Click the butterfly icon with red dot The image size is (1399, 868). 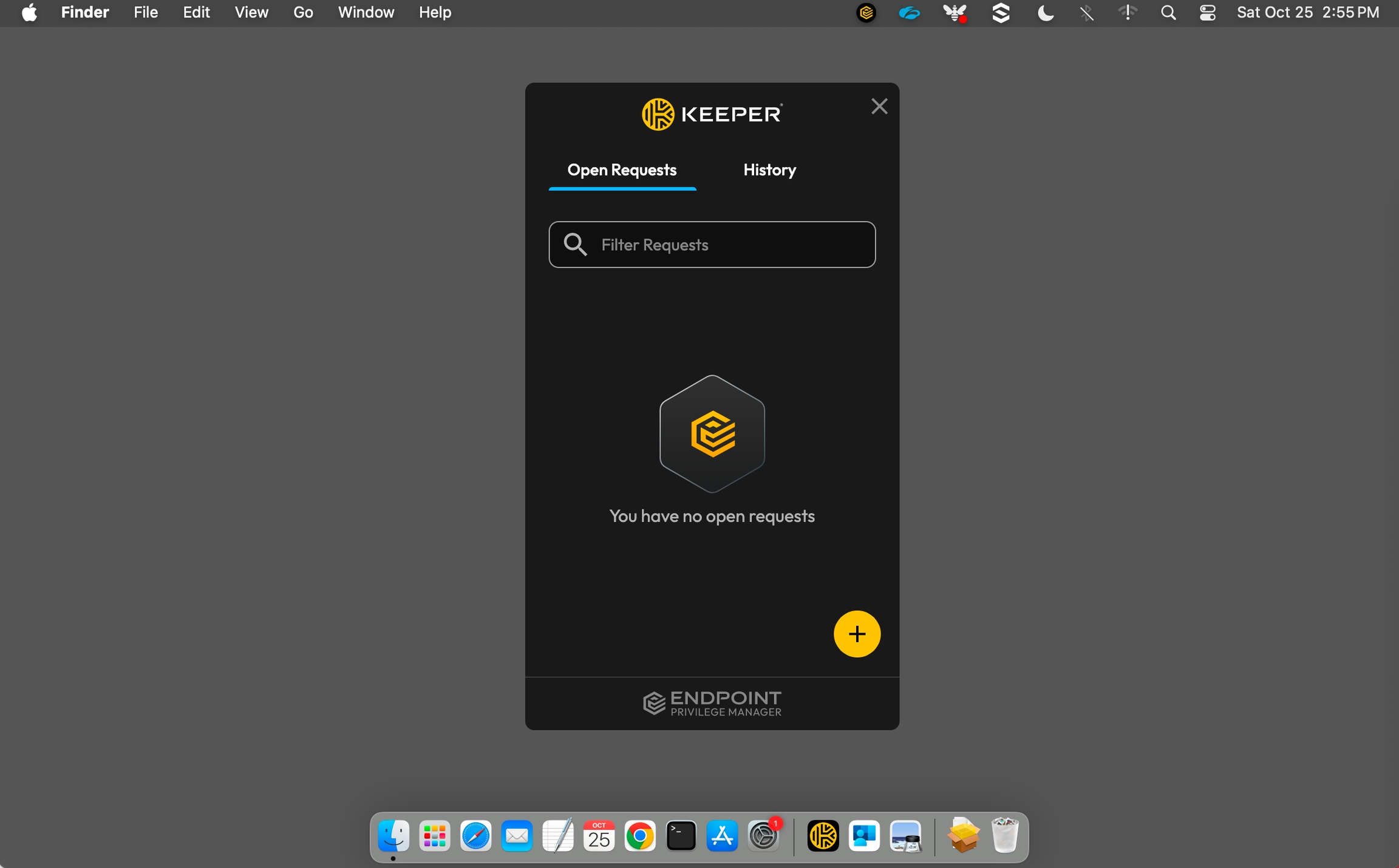point(955,13)
